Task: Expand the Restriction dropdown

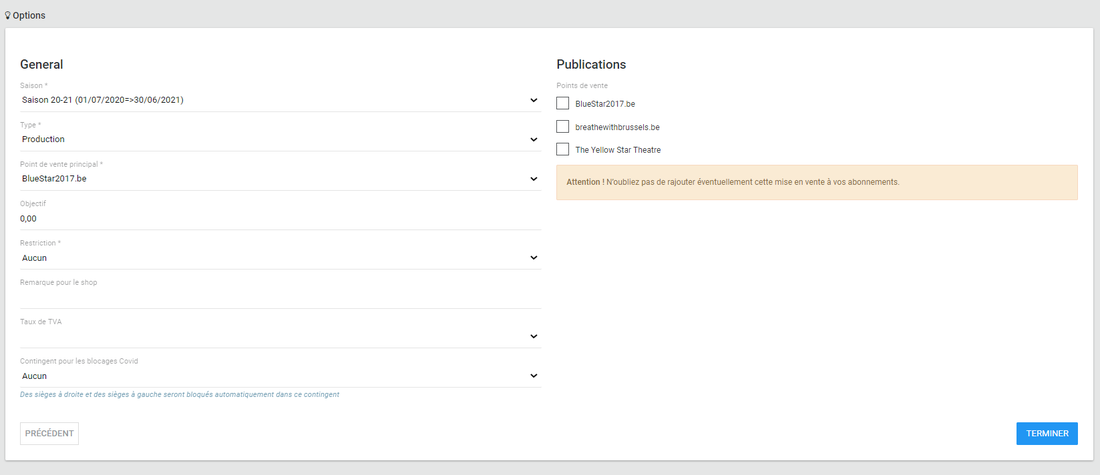Action: click(280, 258)
